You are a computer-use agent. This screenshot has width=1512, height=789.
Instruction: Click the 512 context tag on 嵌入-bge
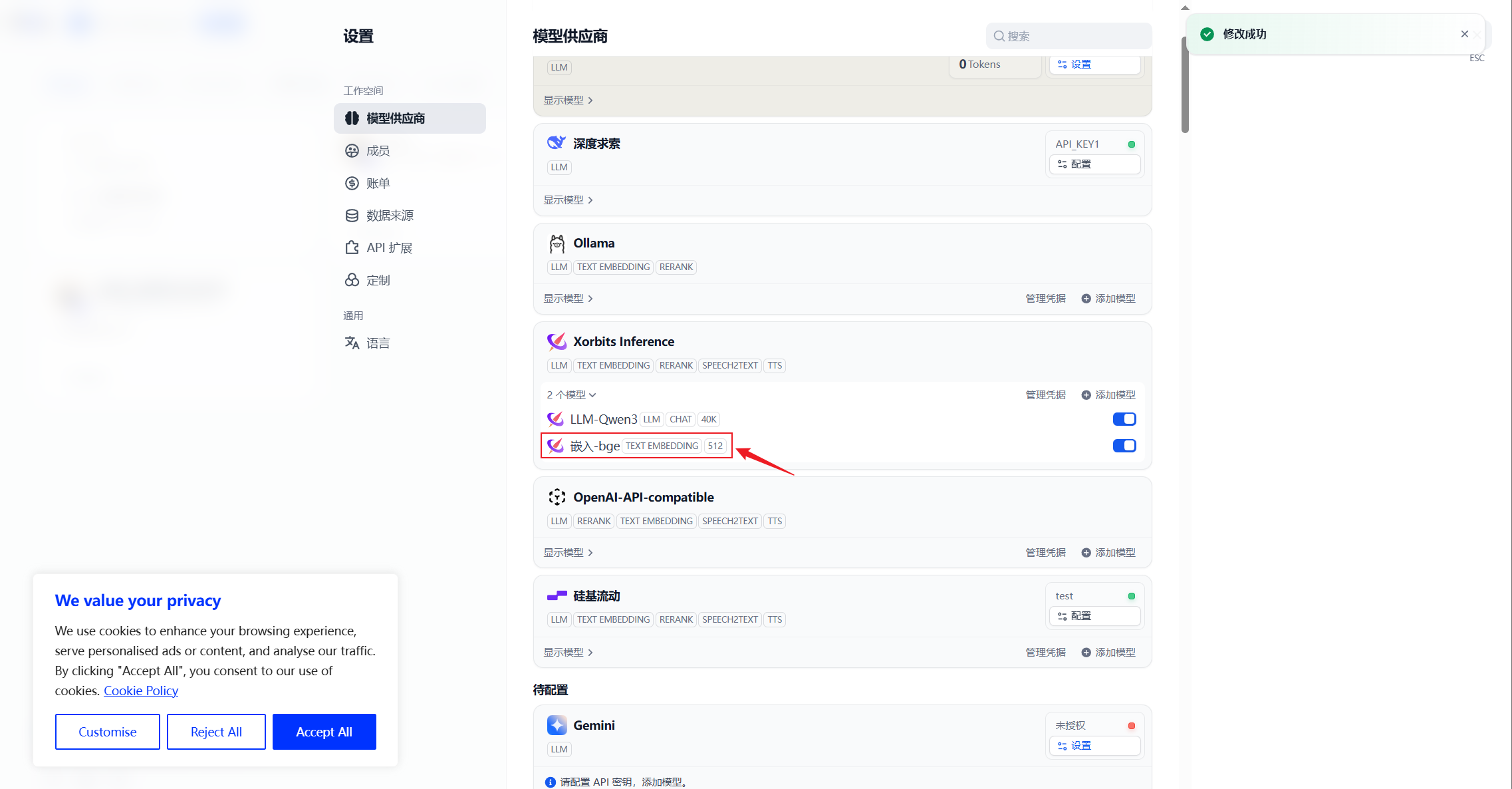(x=715, y=446)
